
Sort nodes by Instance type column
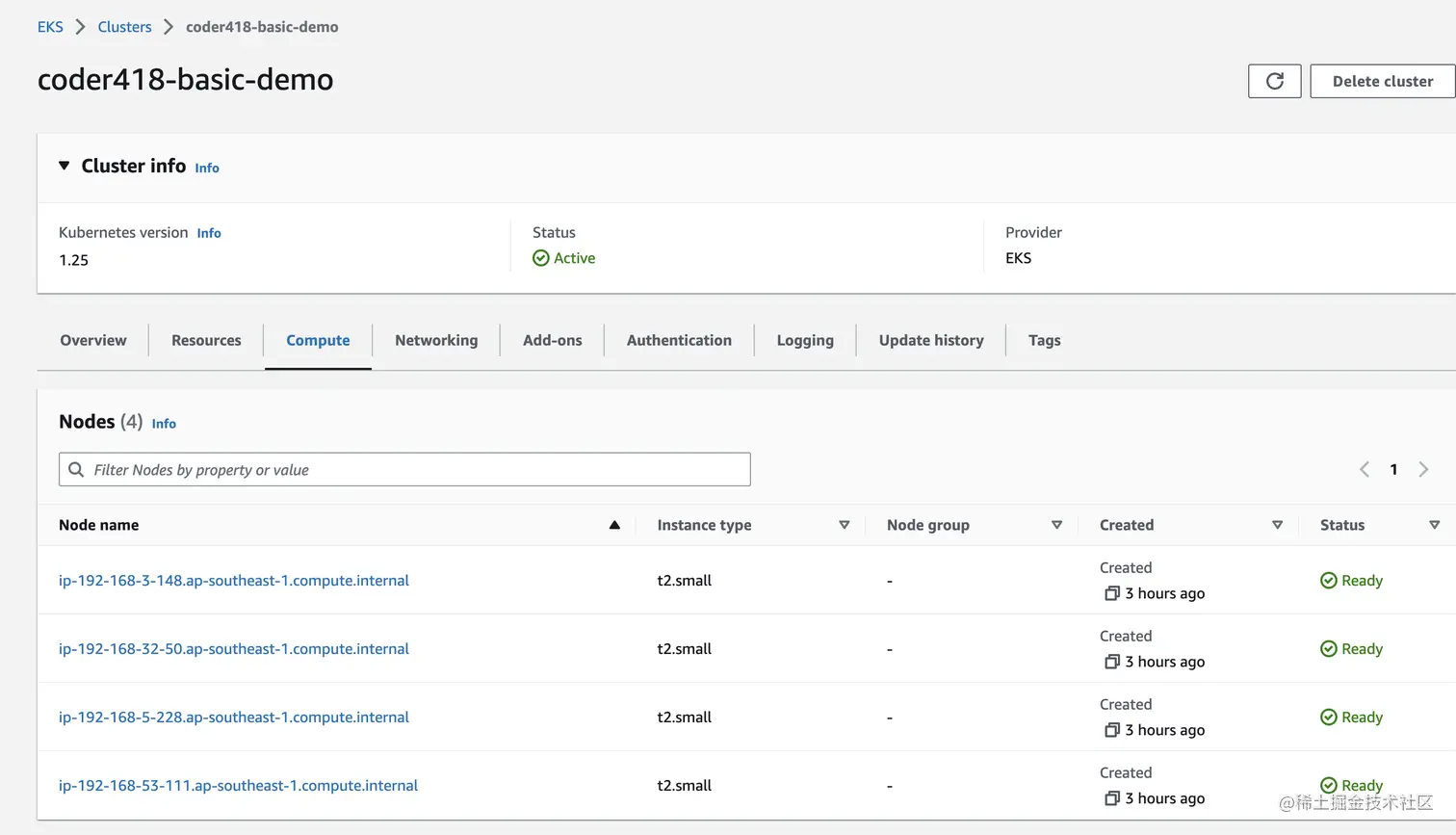844,525
